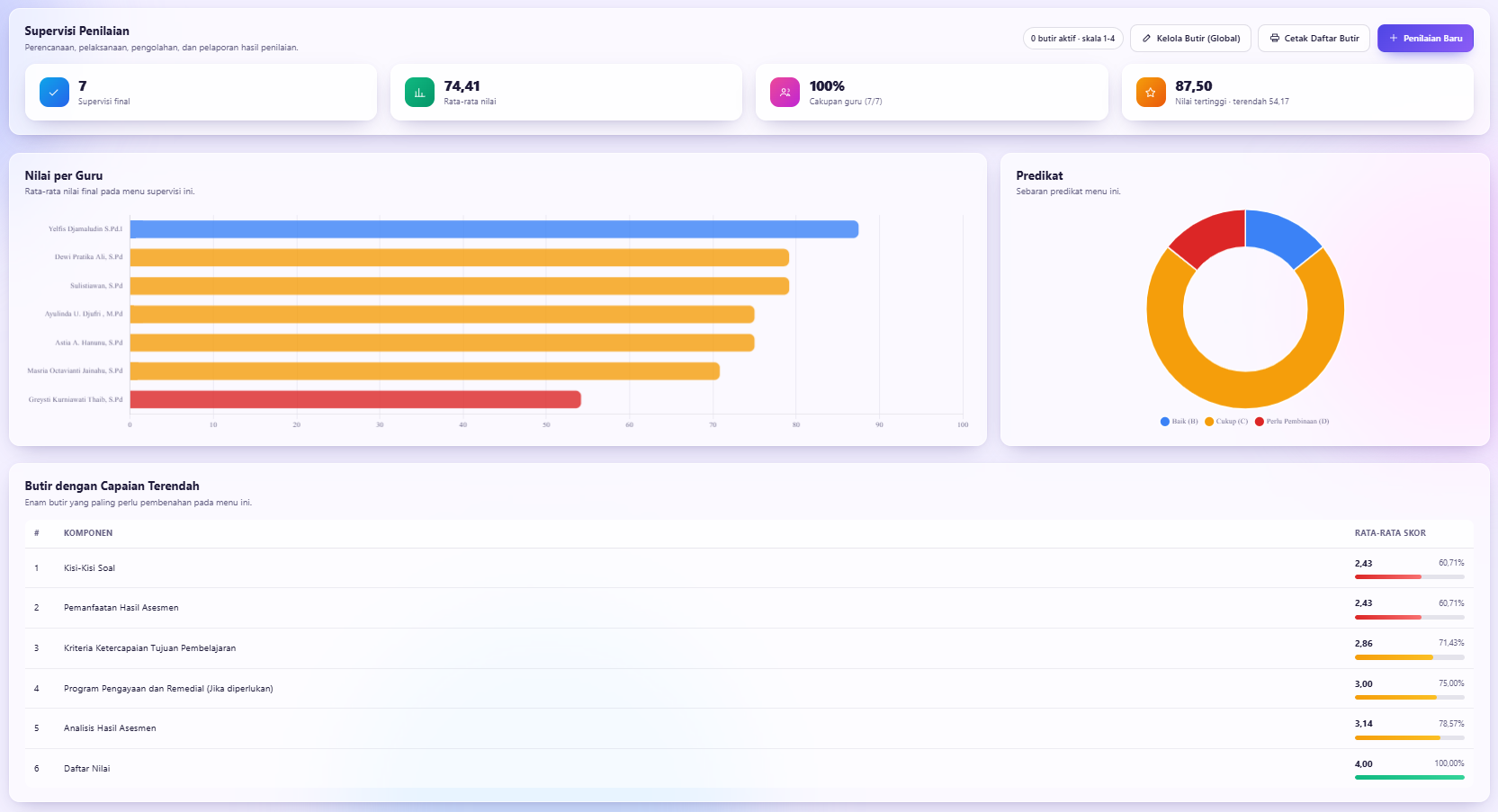This screenshot has height=812, width=1498.
Task: Click the red bar for Greysti Kurniawati Thaib
Action: point(355,399)
